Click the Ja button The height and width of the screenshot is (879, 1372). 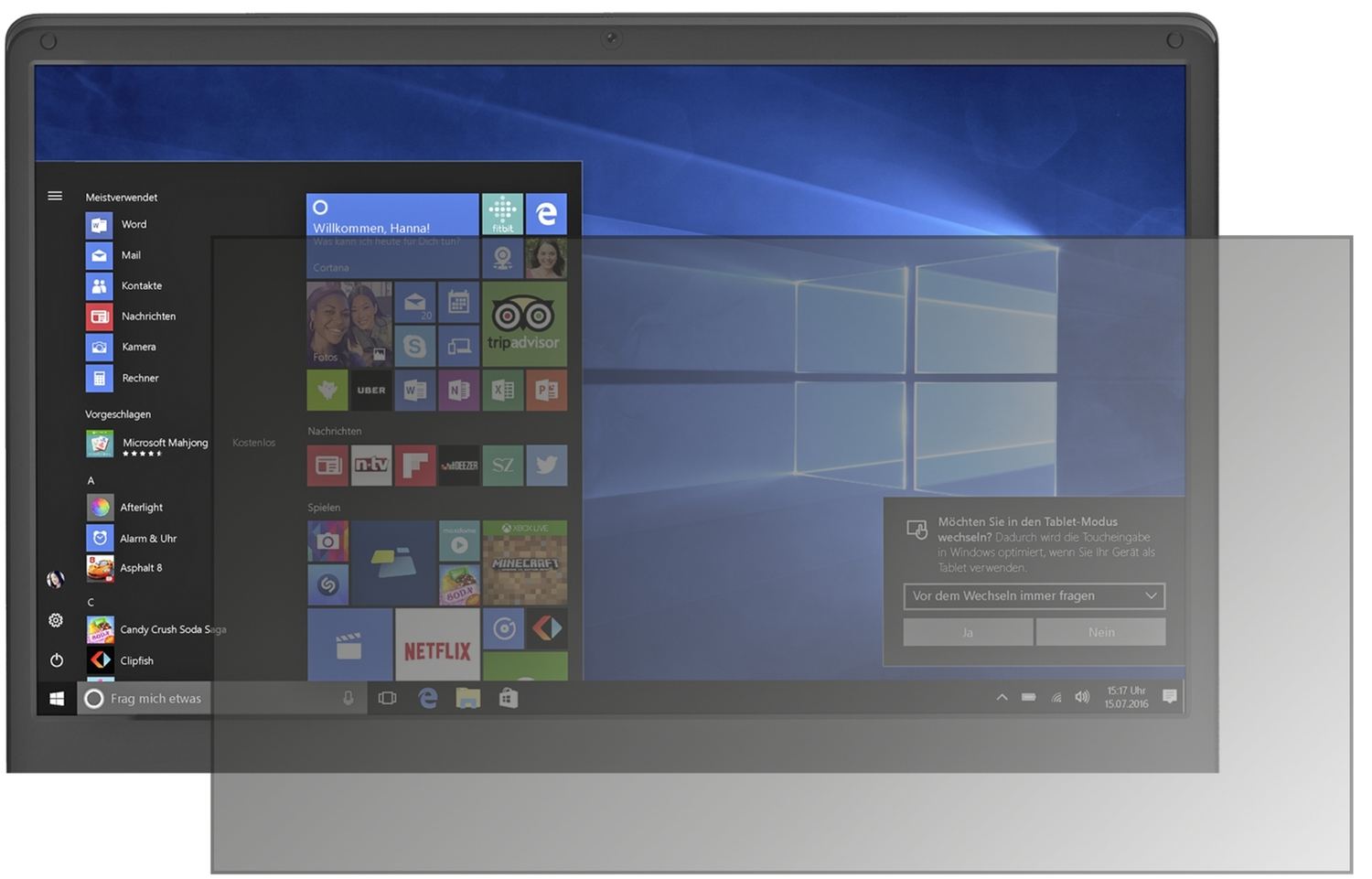(x=968, y=632)
